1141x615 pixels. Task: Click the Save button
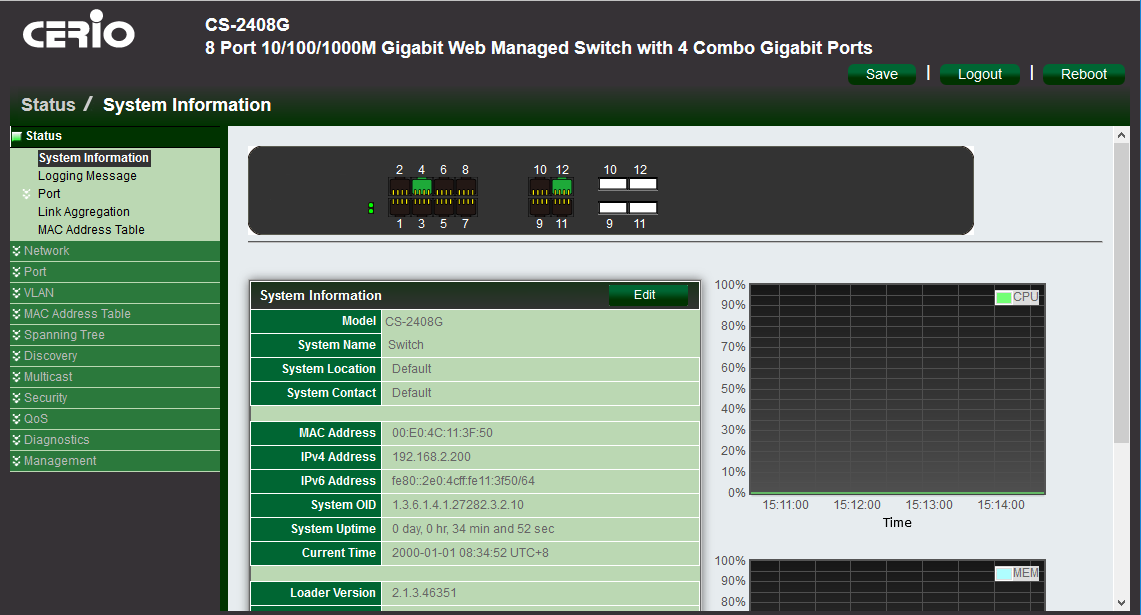(882, 74)
